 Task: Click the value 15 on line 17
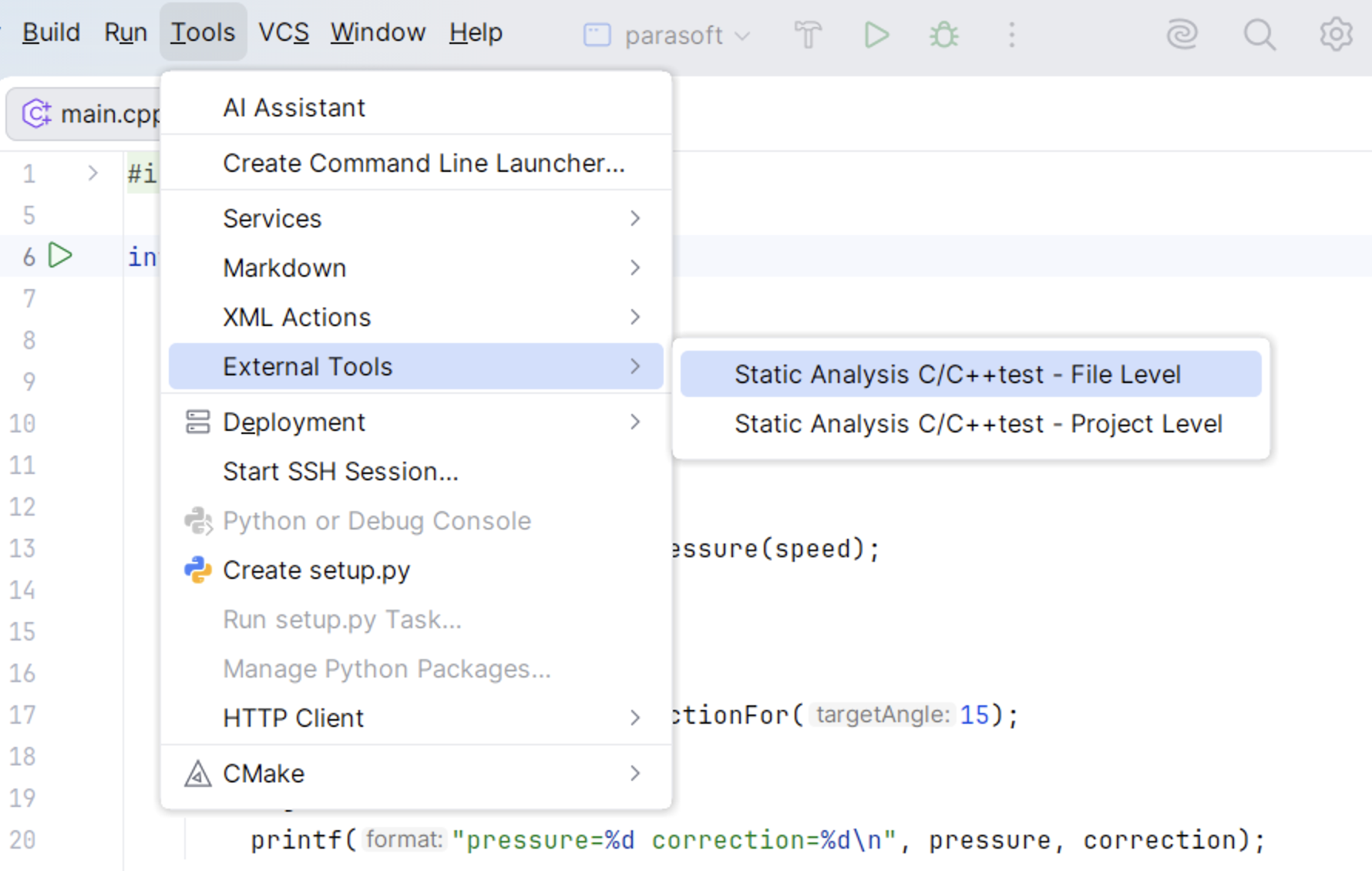[x=974, y=715]
